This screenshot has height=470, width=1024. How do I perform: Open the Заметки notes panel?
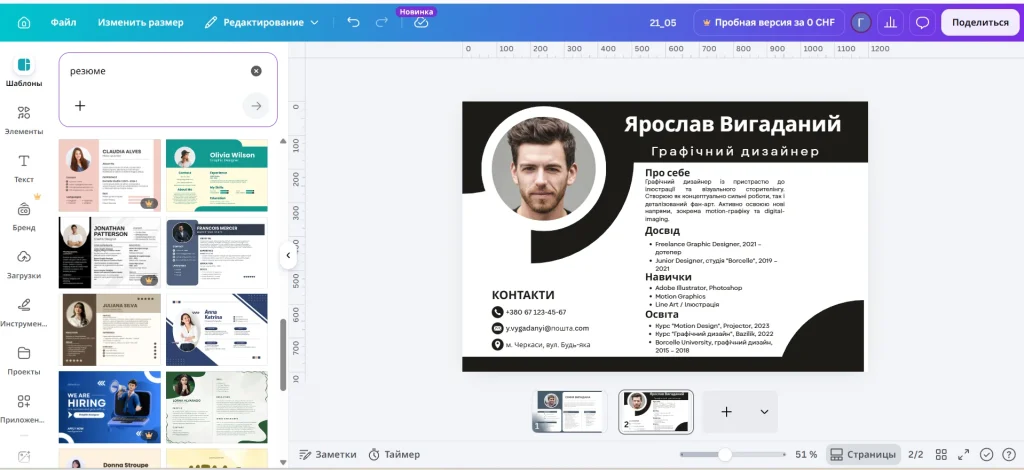(328, 454)
